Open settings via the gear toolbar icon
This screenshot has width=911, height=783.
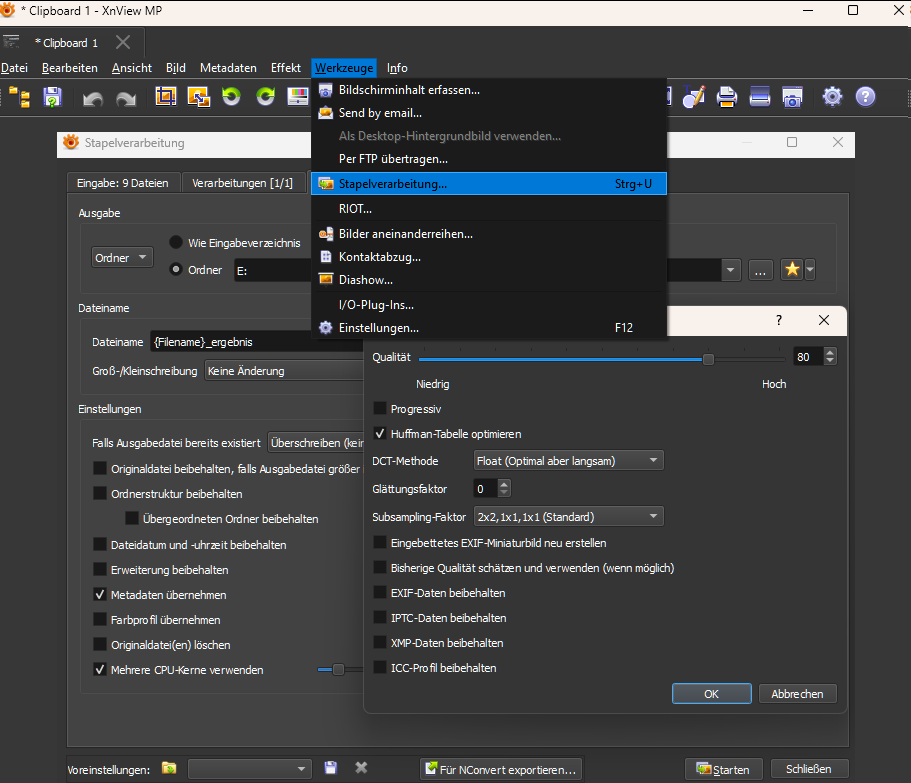[x=833, y=96]
